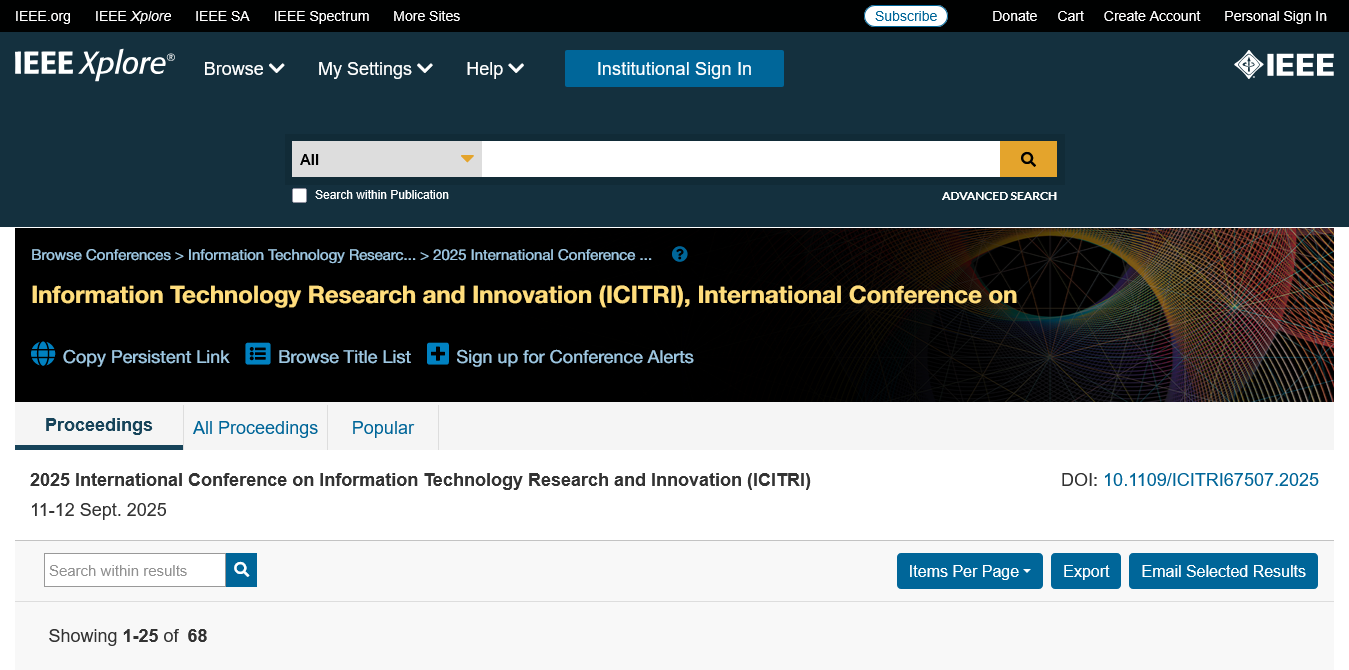Screen dimensions: 1349x670
Task: Click the Subscribe button in top bar
Action: tap(905, 16)
